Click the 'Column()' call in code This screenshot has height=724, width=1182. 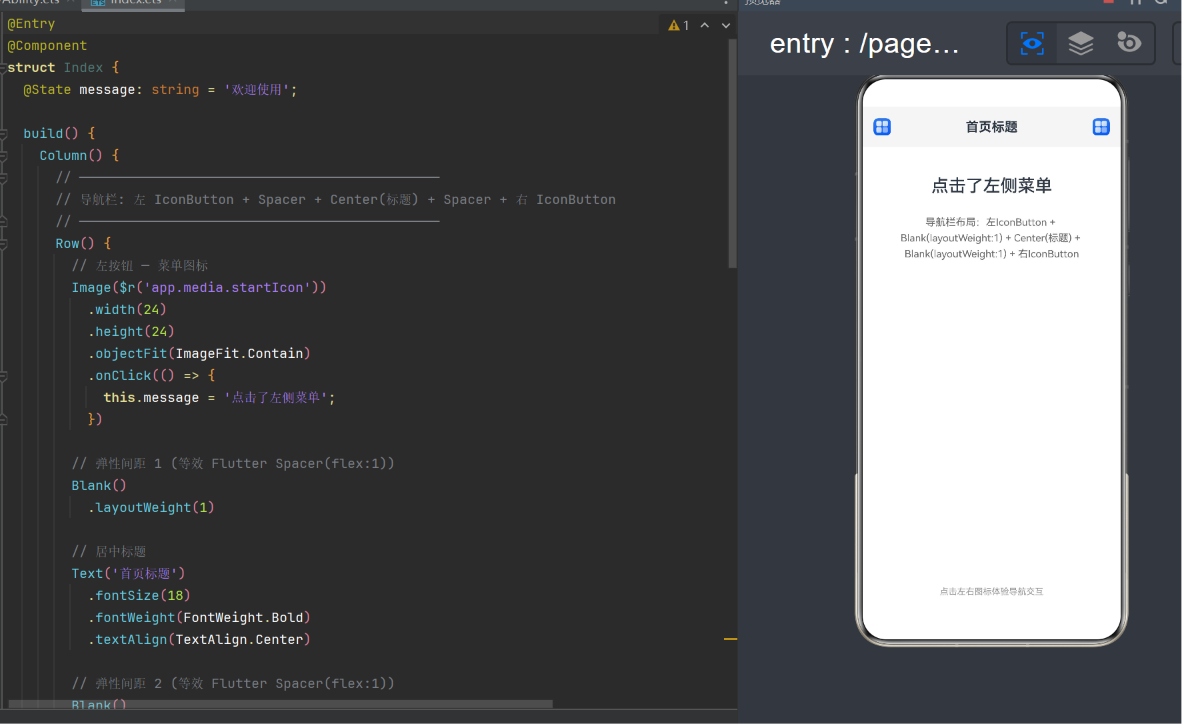point(71,155)
